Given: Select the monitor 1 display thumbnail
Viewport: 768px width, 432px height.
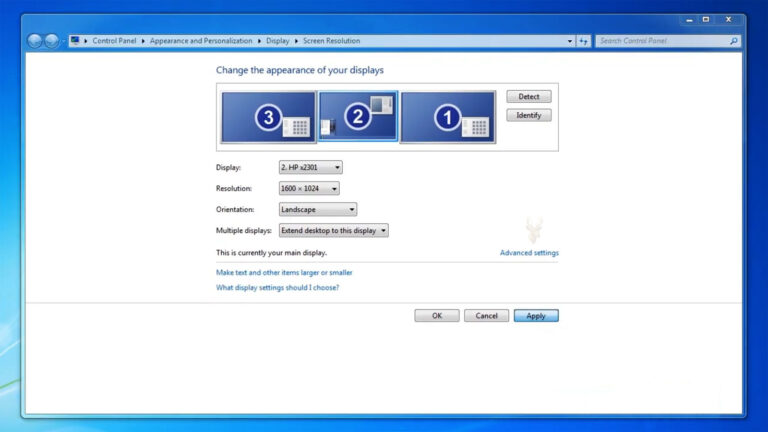Looking at the screenshot, I should tap(448, 117).
